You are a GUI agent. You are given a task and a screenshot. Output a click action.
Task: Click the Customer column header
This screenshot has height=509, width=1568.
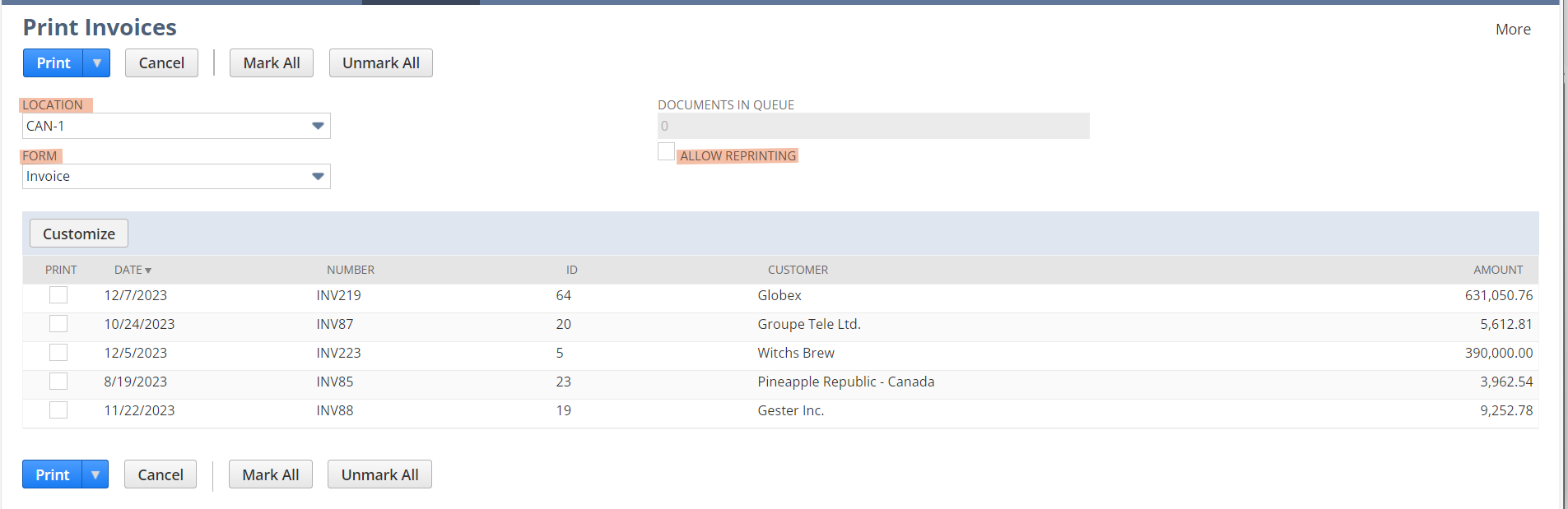point(798,270)
